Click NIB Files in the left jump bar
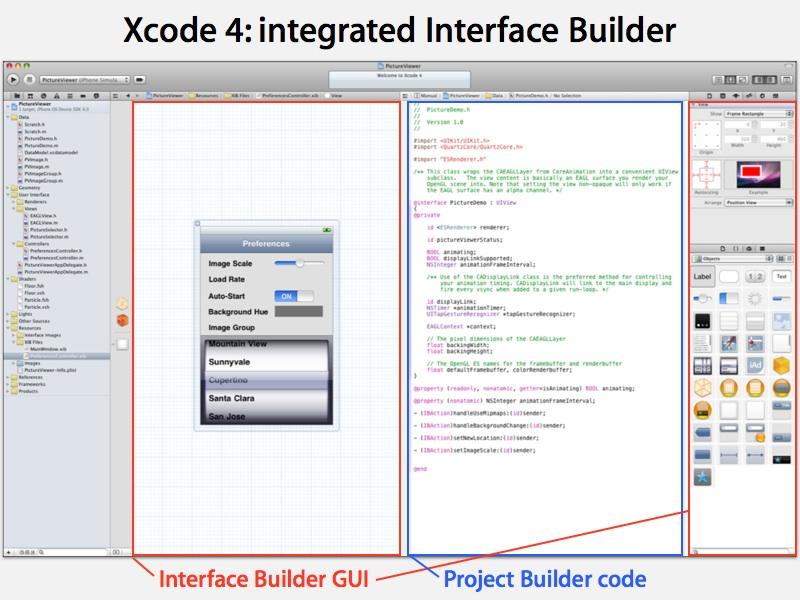Screen dimensions: 800x600 [x=237, y=96]
